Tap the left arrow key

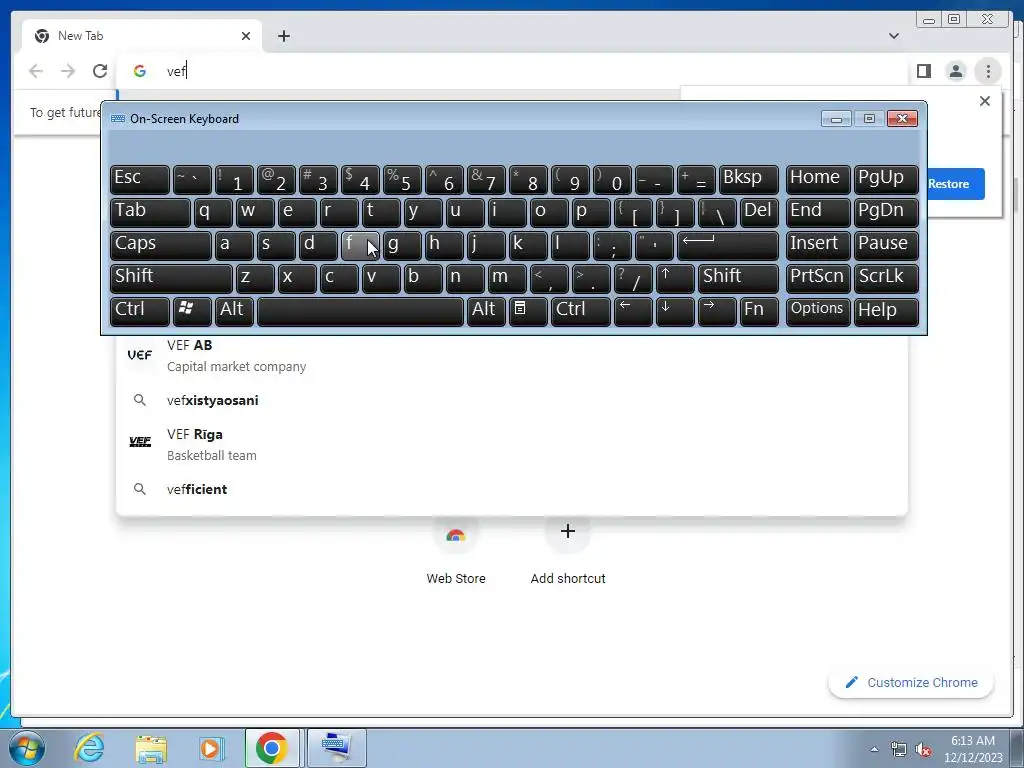[x=633, y=312]
